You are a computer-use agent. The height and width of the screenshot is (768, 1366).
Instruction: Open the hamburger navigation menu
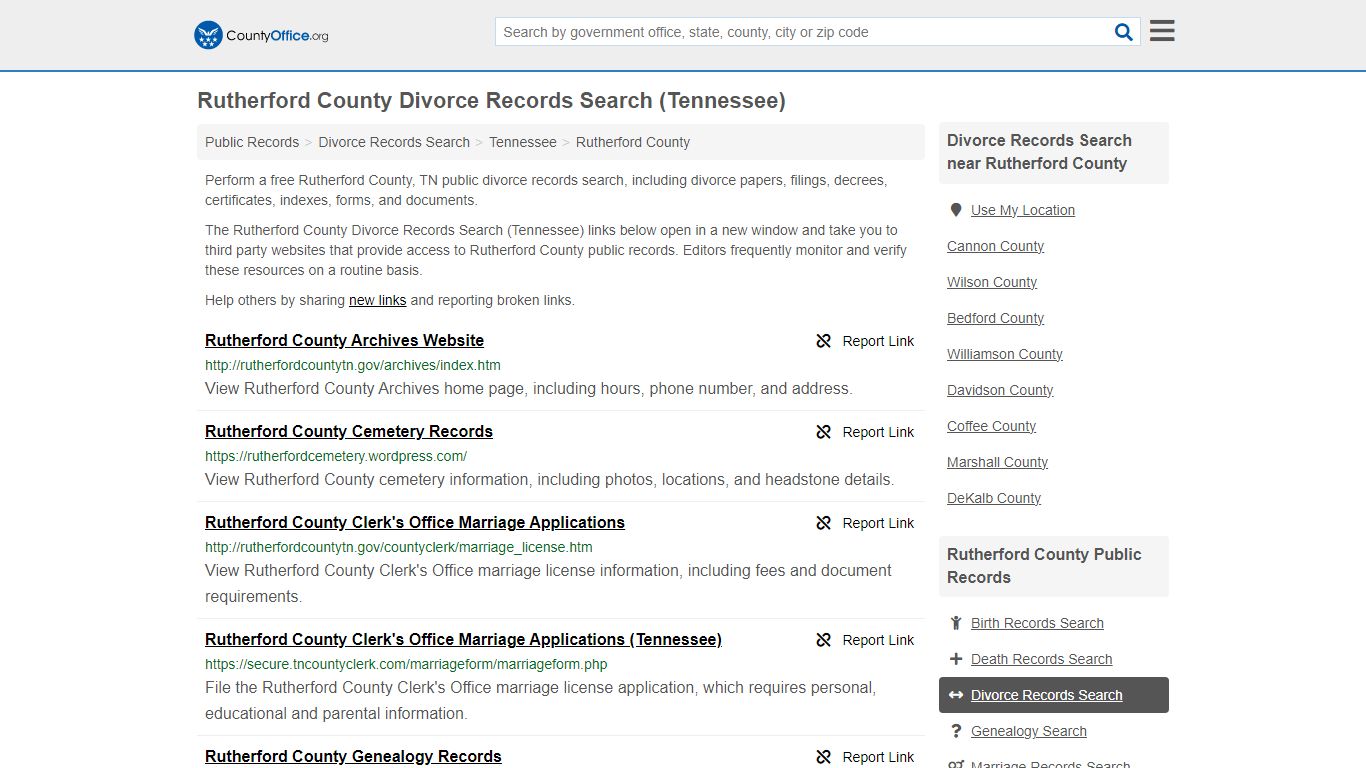1160,30
